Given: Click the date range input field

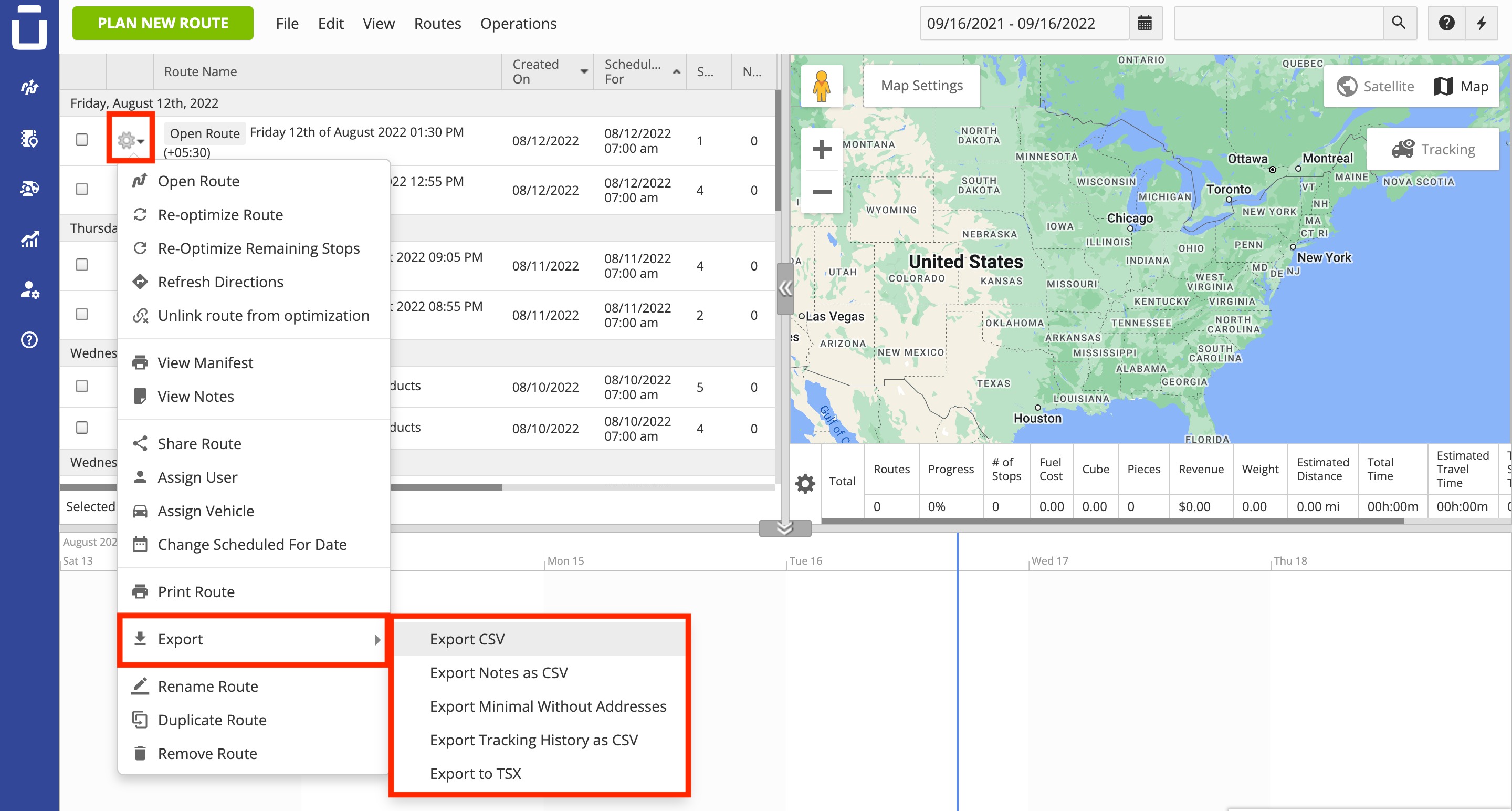Looking at the screenshot, I should (x=1024, y=24).
